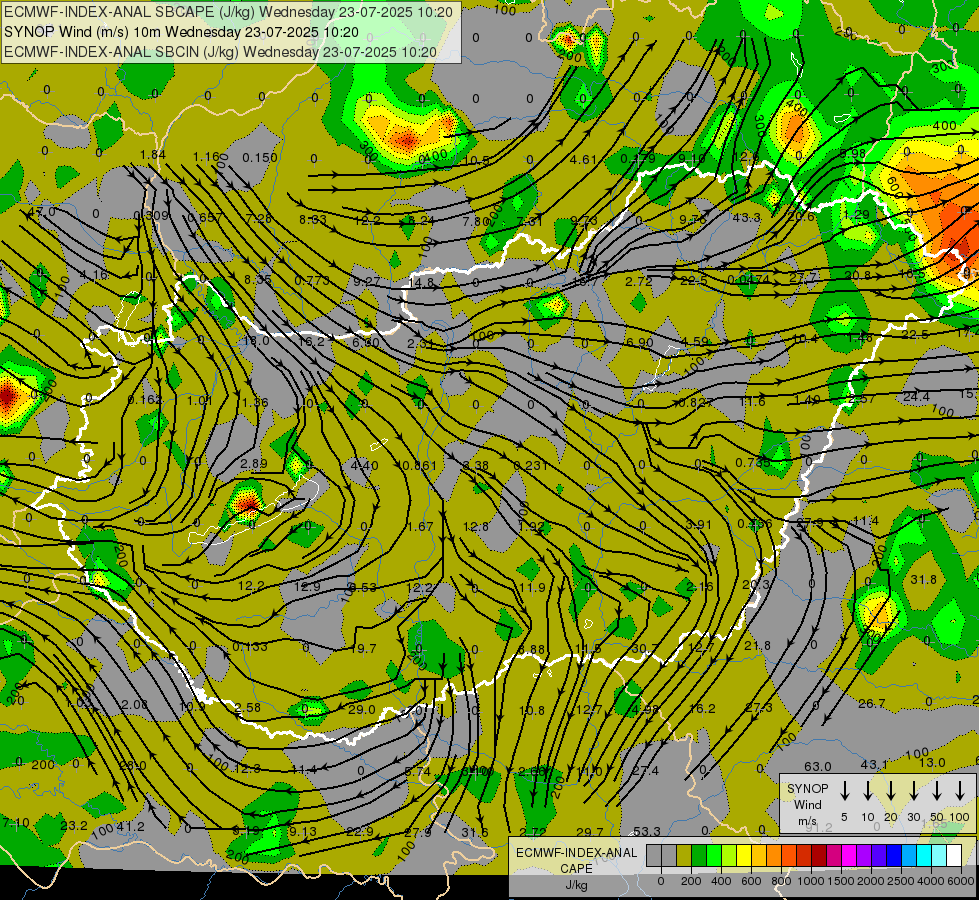Click the 63.0 value on the map
Screen dimensions: 979x900
pyautogui.click(x=817, y=766)
